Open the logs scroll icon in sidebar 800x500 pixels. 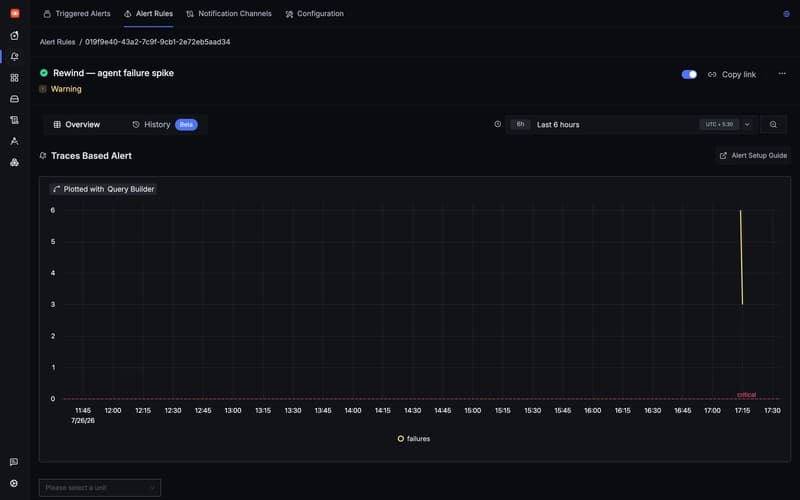point(14,120)
